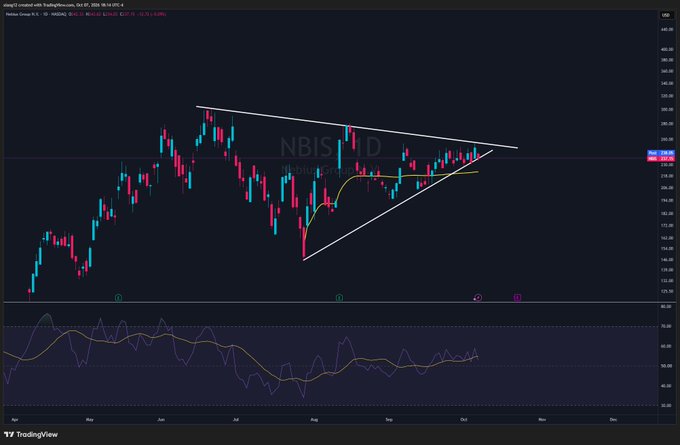This screenshot has width=680, height=445.
Task: Click the Apr label on time axis
Action: point(15,420)
